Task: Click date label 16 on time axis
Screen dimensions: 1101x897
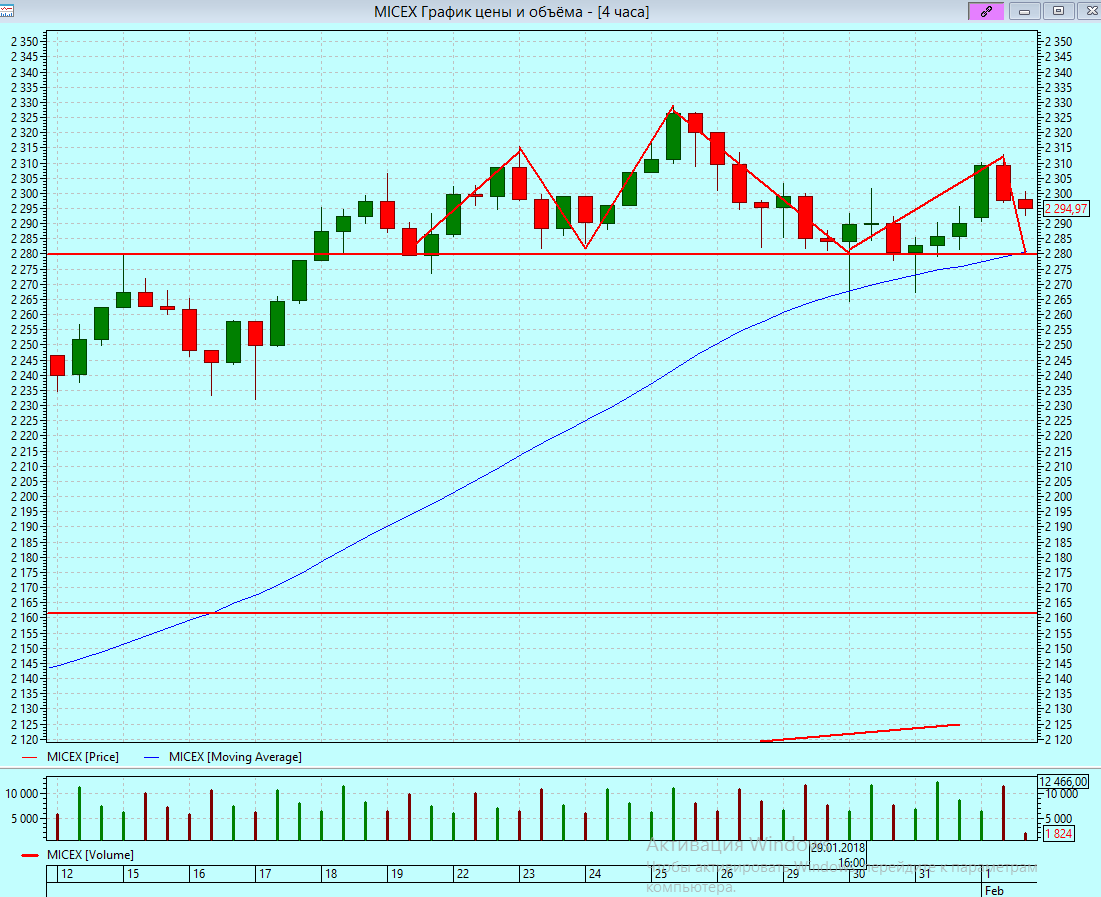Action: pos(199,874)
